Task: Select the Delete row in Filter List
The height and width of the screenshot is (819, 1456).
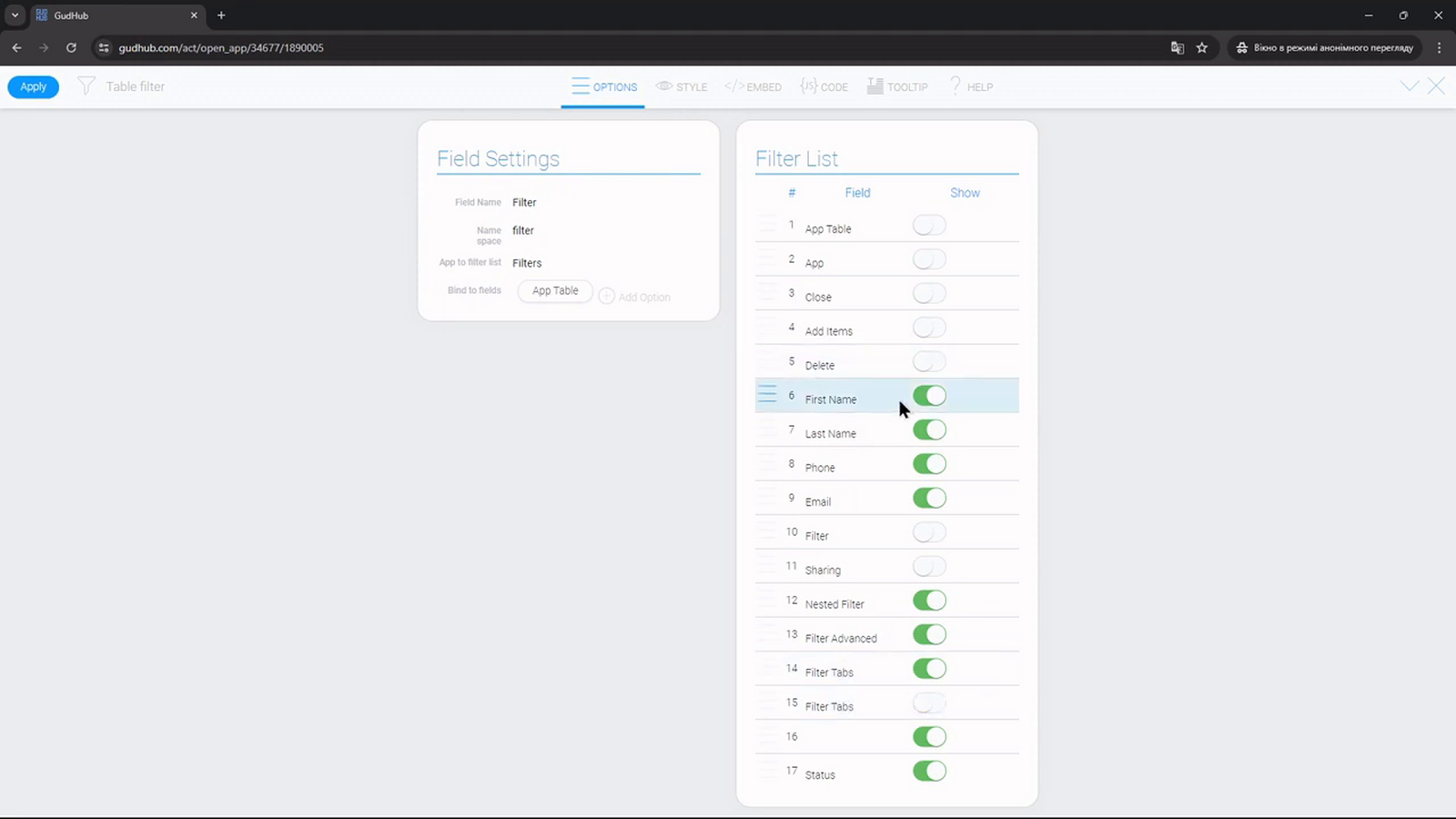Action: tap(887, 362)
